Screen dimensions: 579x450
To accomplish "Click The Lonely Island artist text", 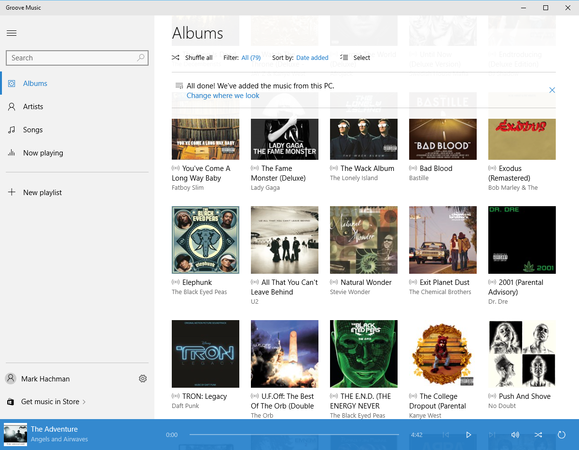I will [x=354, y=178].
